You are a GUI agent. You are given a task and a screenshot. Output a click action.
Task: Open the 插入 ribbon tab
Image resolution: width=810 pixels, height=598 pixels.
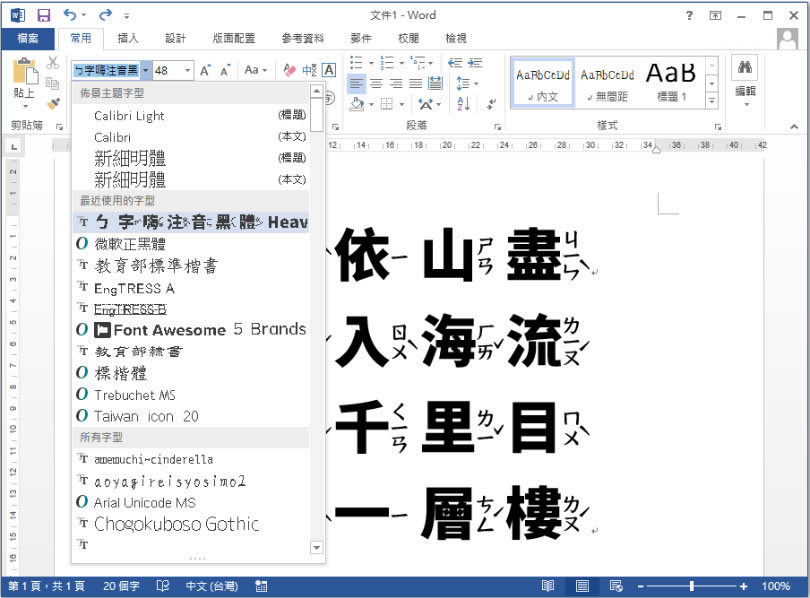pos(128,38)
